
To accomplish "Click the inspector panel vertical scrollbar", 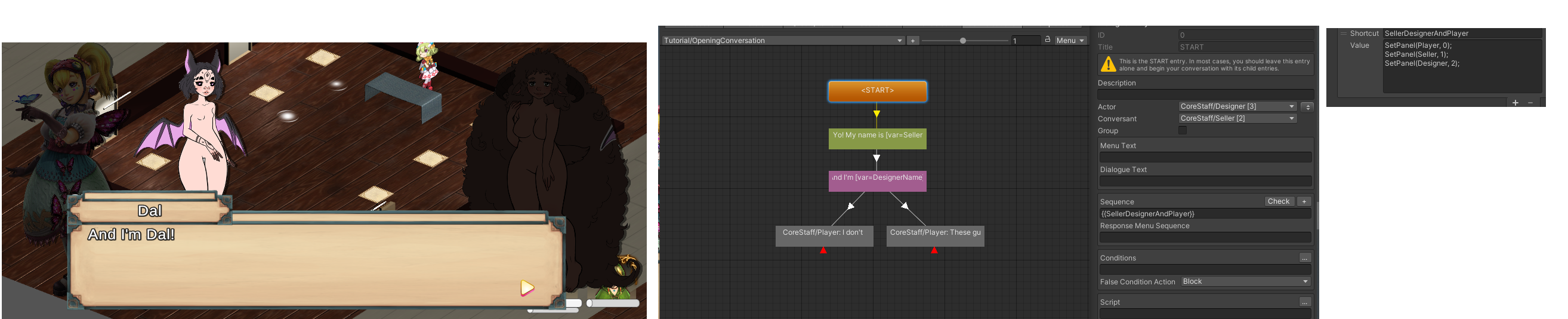I will click(x=1317, y=216).
